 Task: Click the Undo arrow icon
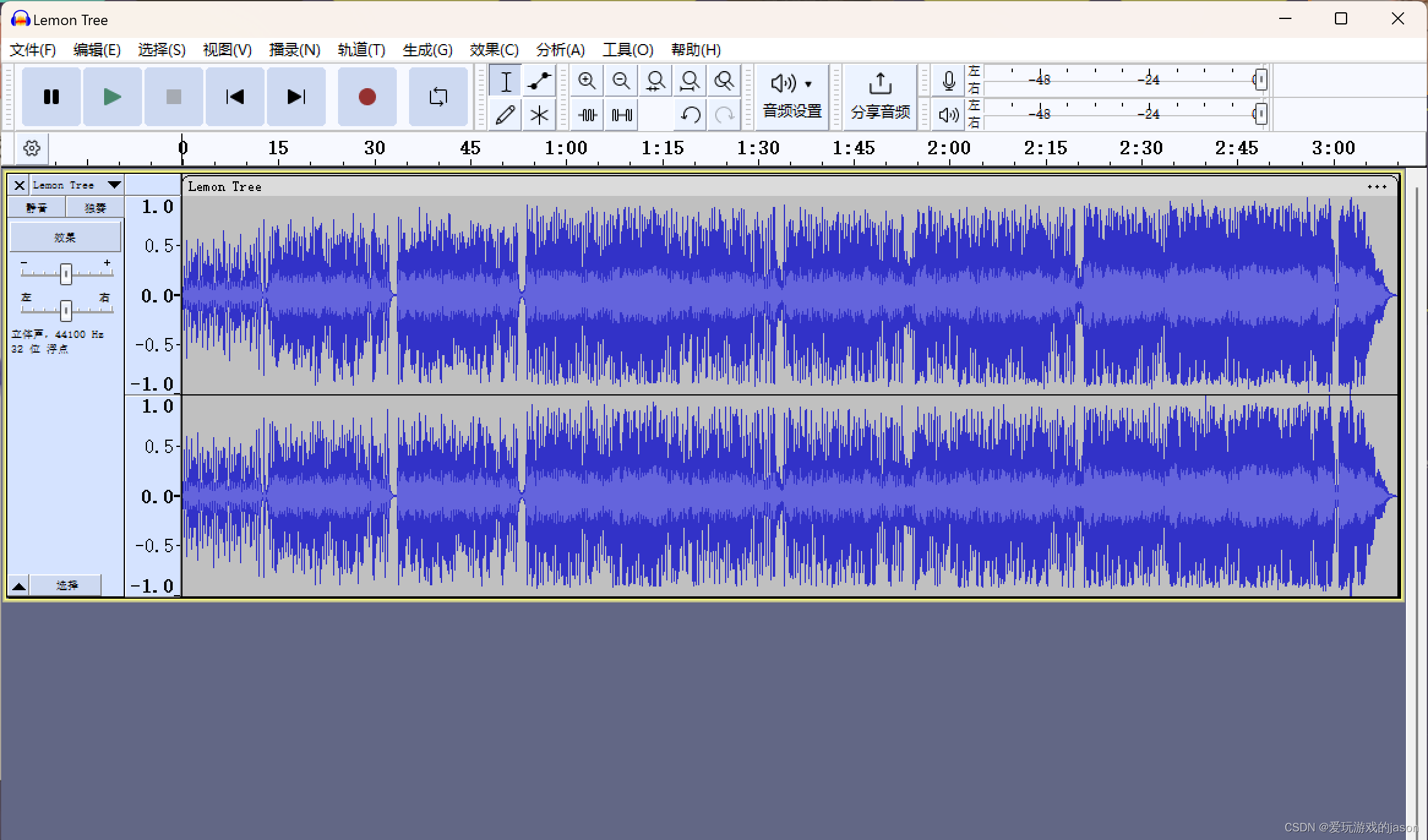click(690, 114)
